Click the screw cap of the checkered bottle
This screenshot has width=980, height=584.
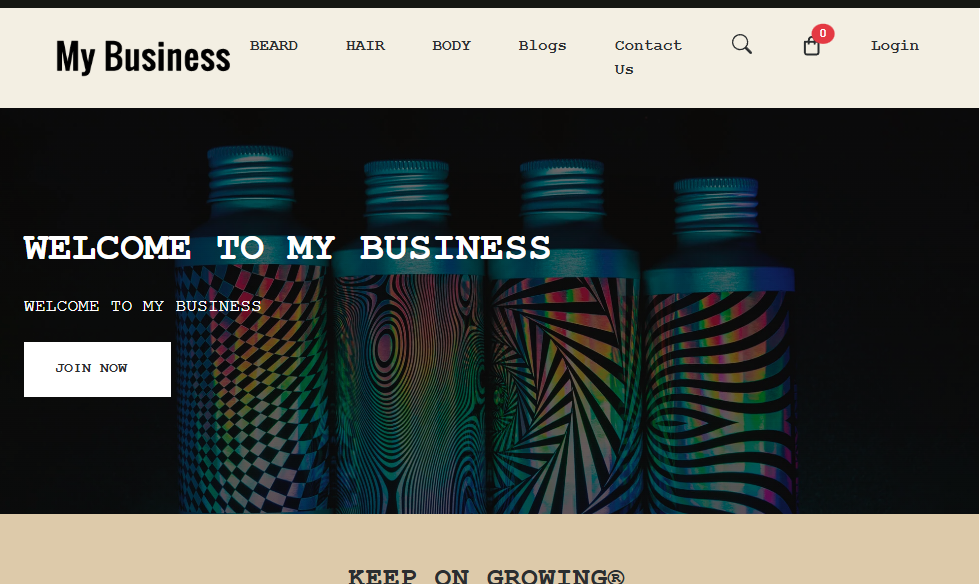250,174
